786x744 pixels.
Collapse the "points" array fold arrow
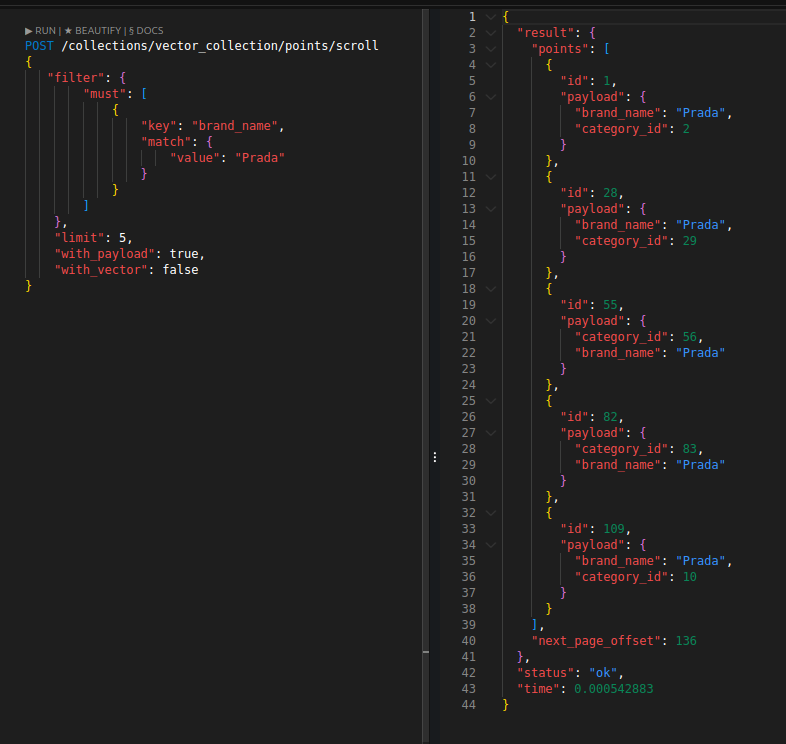point(489,49)
